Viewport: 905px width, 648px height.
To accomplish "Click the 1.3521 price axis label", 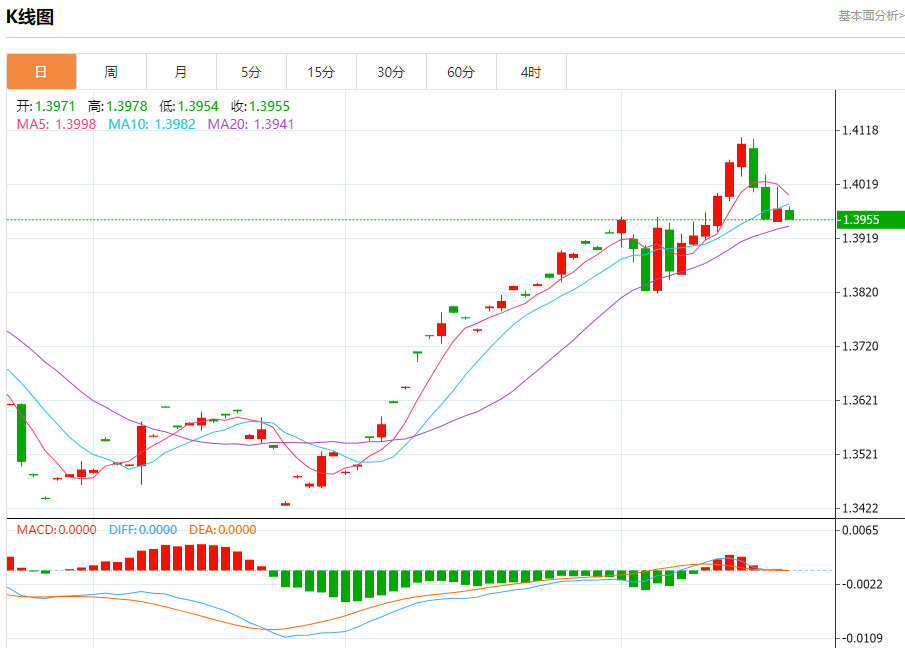I will coord(860,455).
